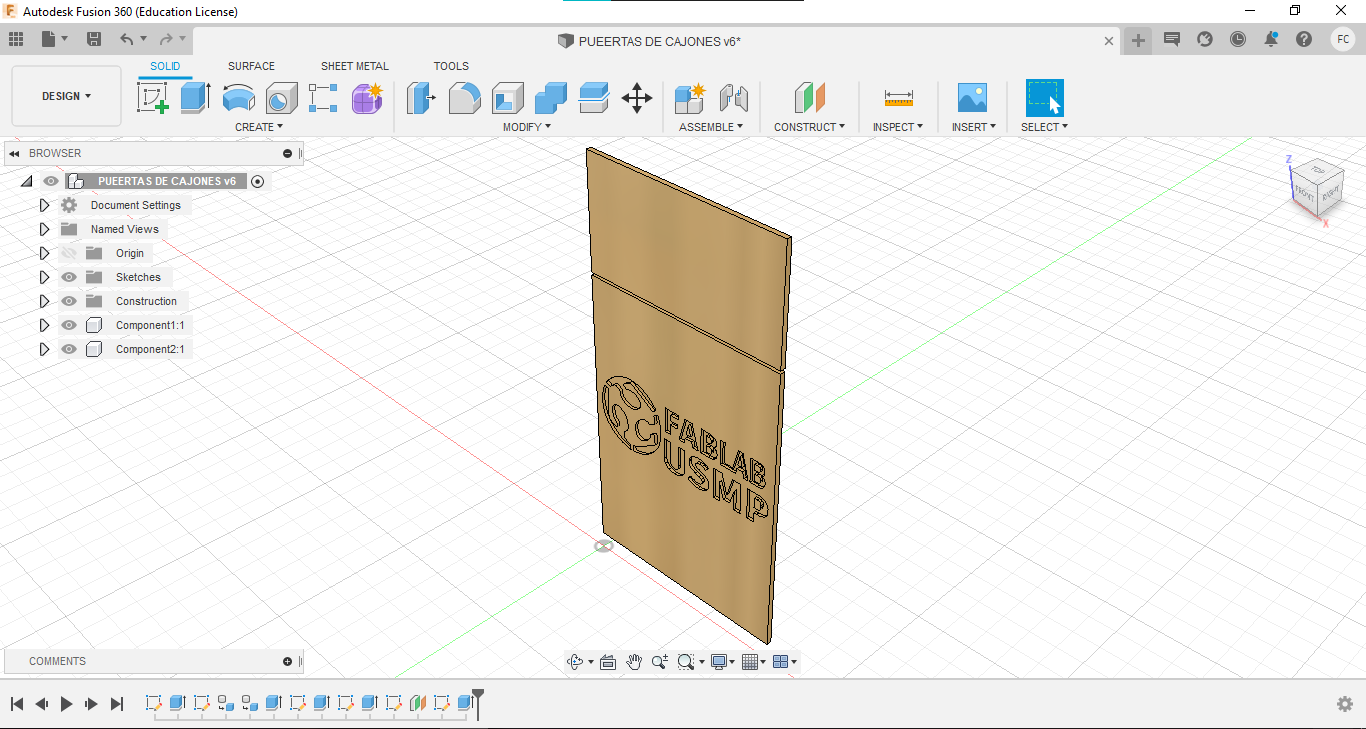
Task: Select the Measure tool
Action: [x=898, y=98]
